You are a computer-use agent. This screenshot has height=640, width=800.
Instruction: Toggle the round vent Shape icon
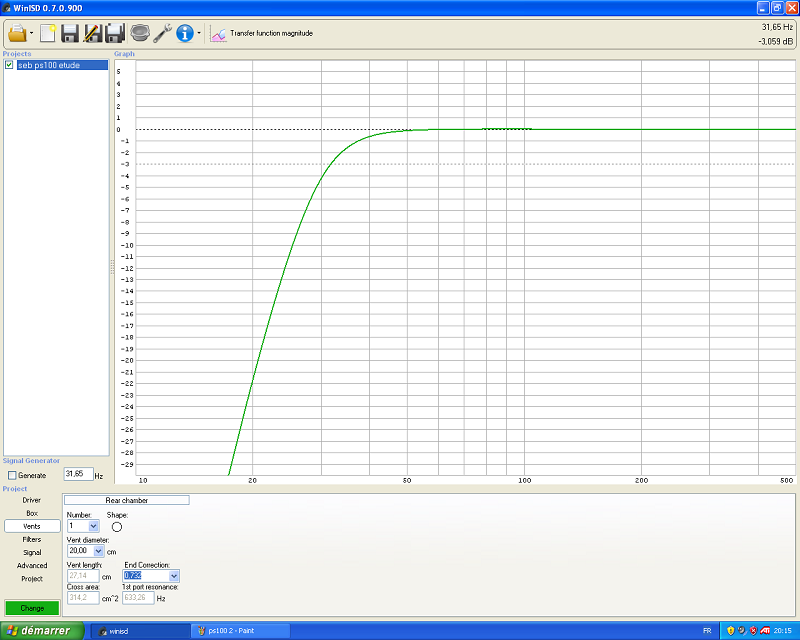[117, 527]
